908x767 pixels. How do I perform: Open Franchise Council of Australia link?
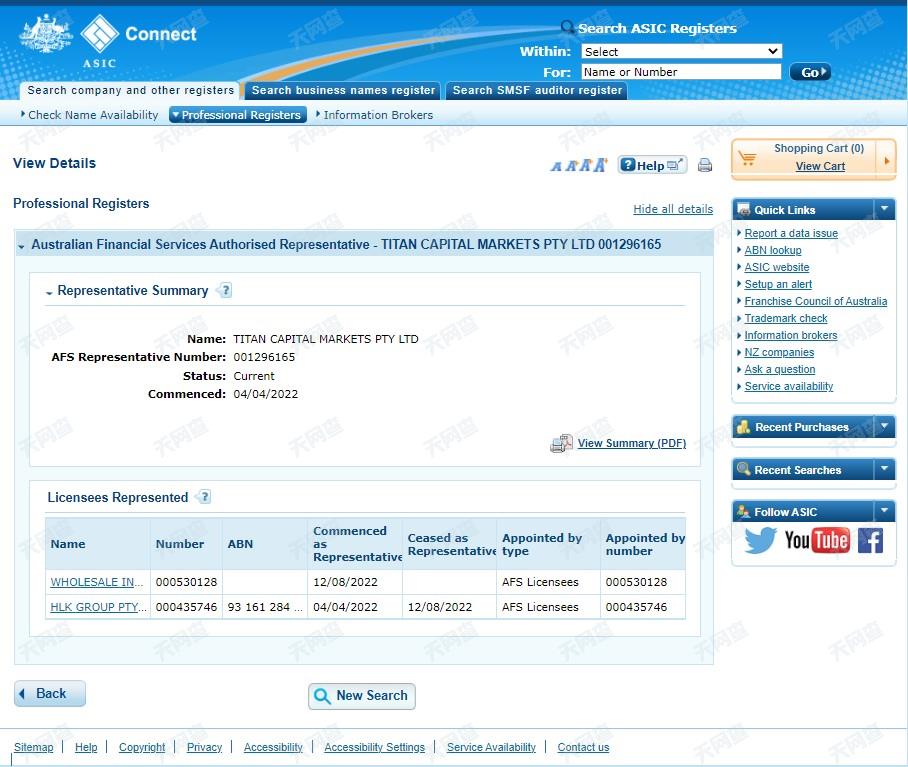815,301
